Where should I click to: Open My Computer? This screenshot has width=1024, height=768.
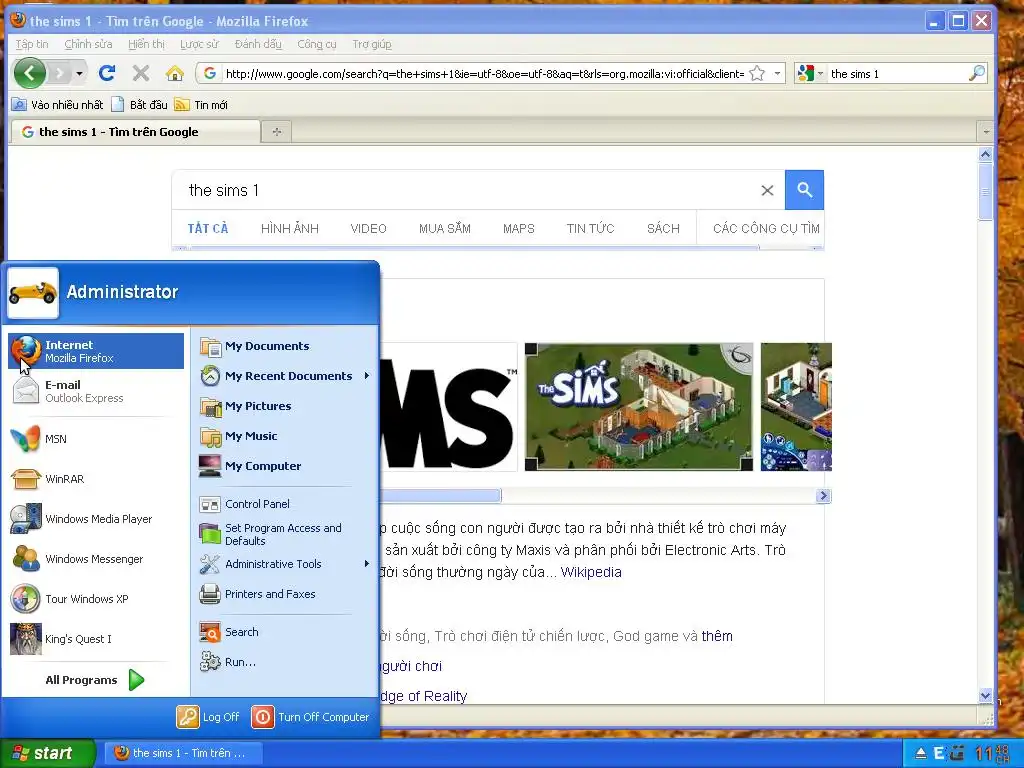pyautogui.click(x=285, y=466)
